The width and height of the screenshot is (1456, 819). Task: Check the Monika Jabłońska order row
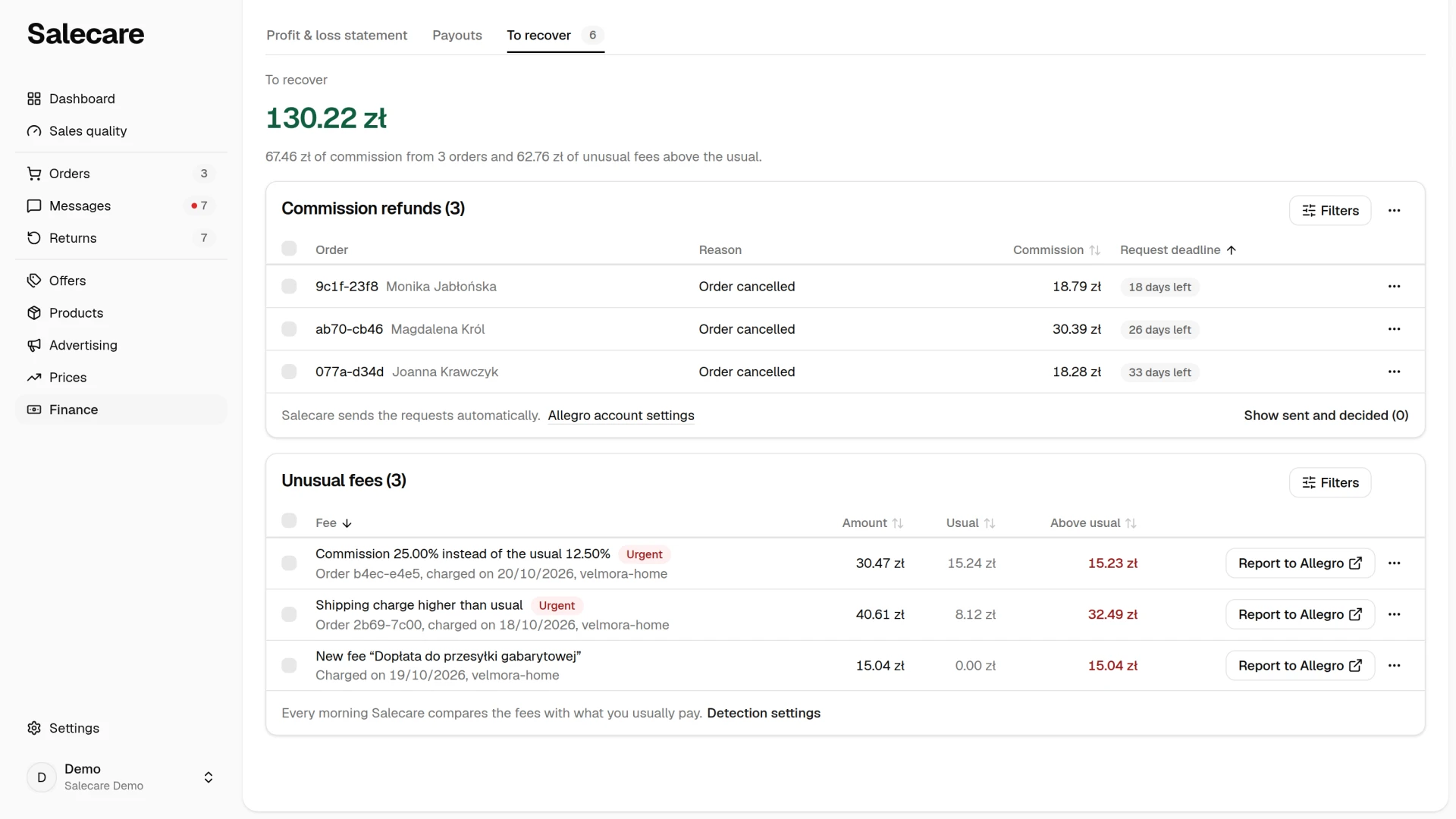coord(289,287)
